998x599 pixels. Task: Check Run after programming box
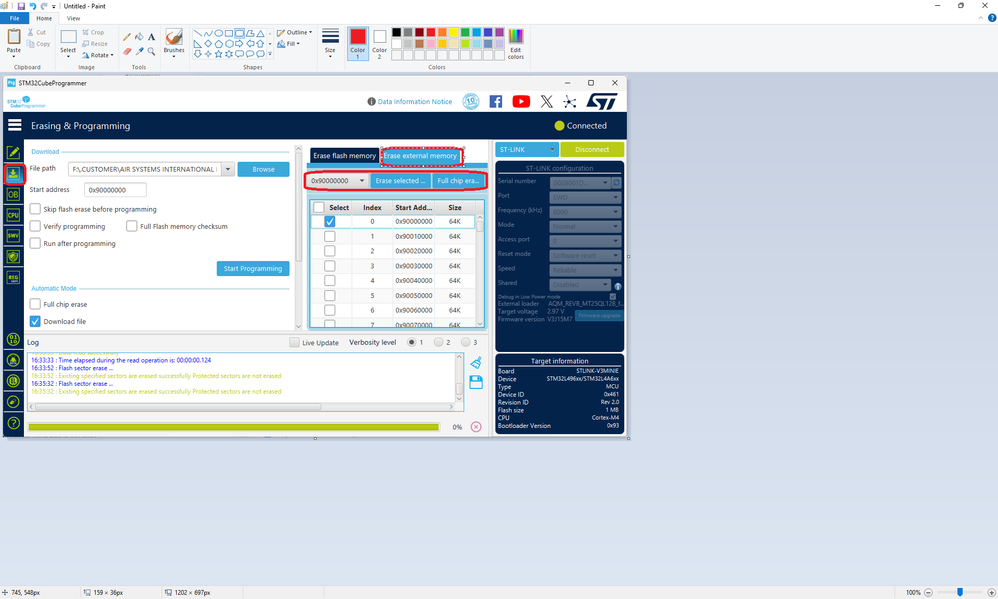point(36,243)
